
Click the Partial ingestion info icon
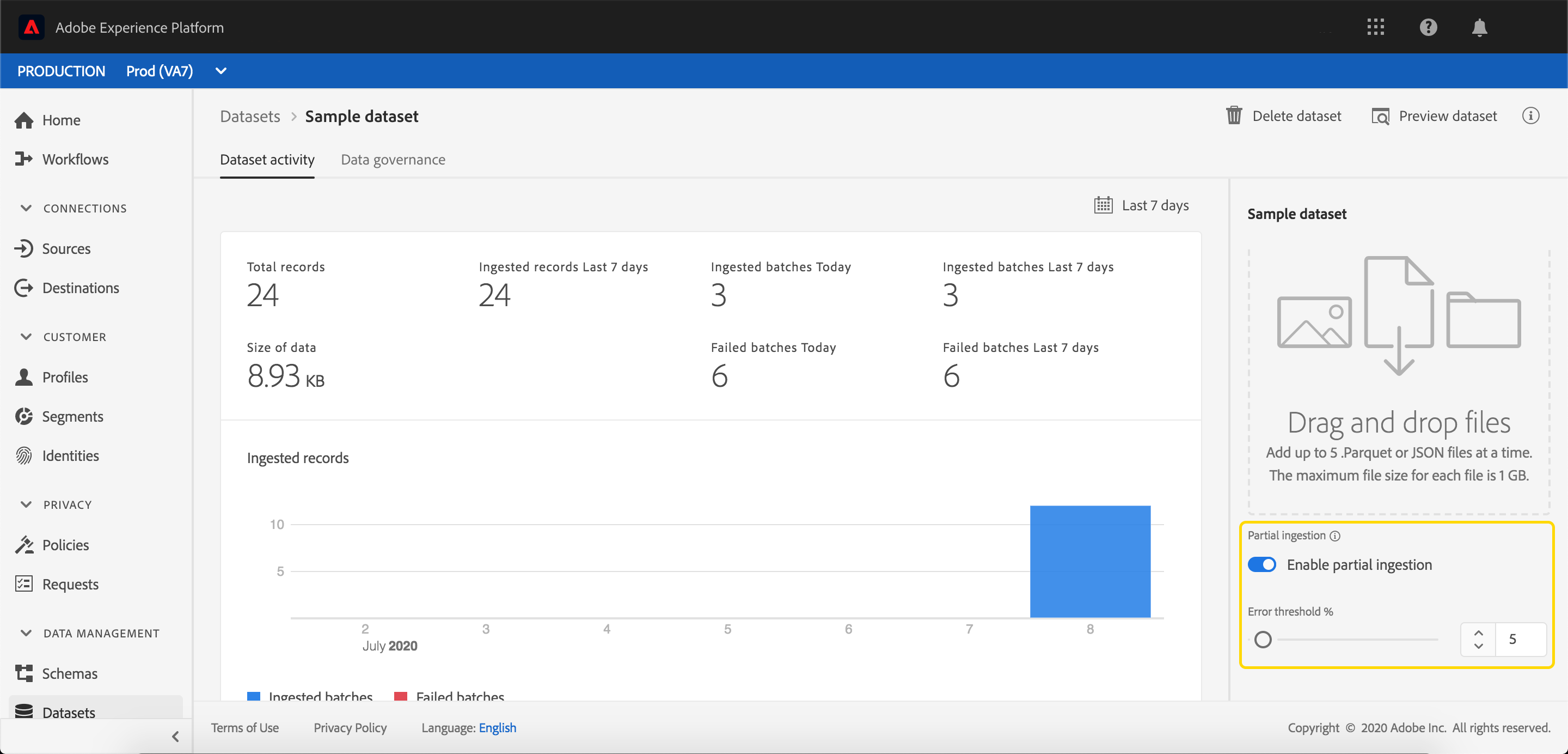click(x=1335, y=536)
